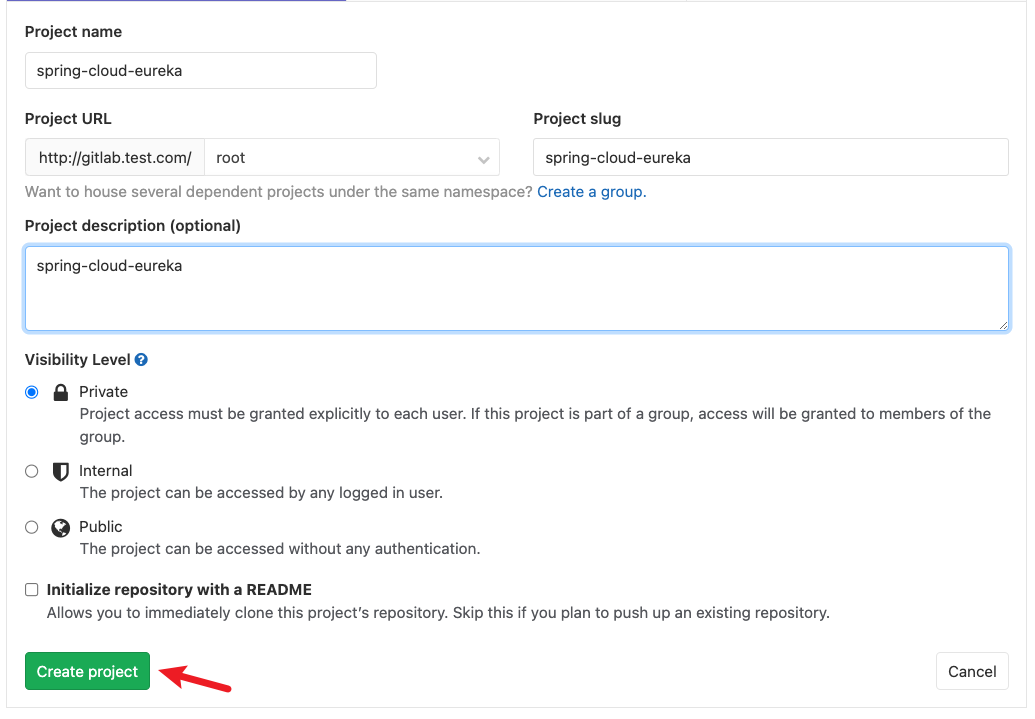Click the http://gitlab.test.com/ URL prefix box
1035x719 pixels.
point(115,157)
